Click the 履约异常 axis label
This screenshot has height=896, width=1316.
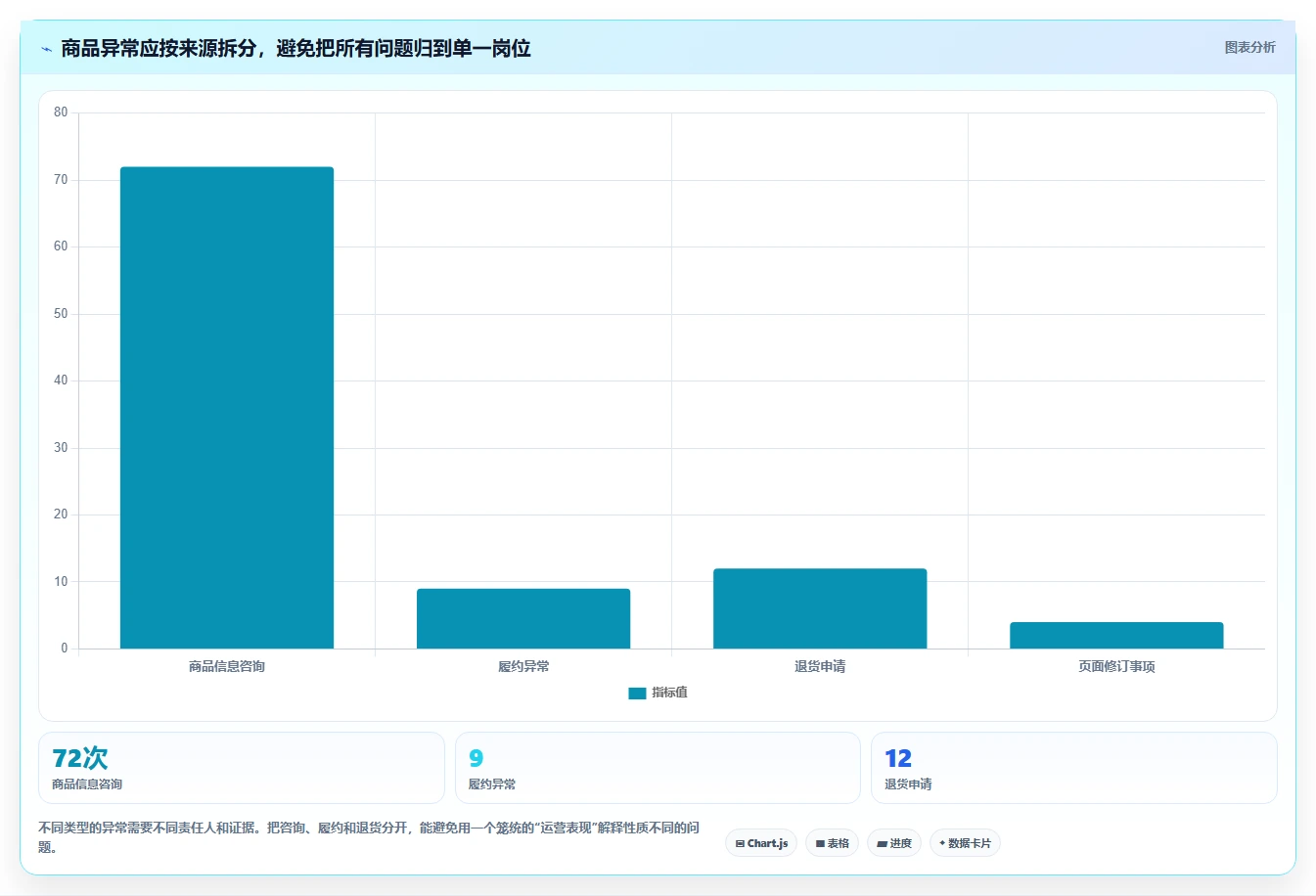coord(523,666)
